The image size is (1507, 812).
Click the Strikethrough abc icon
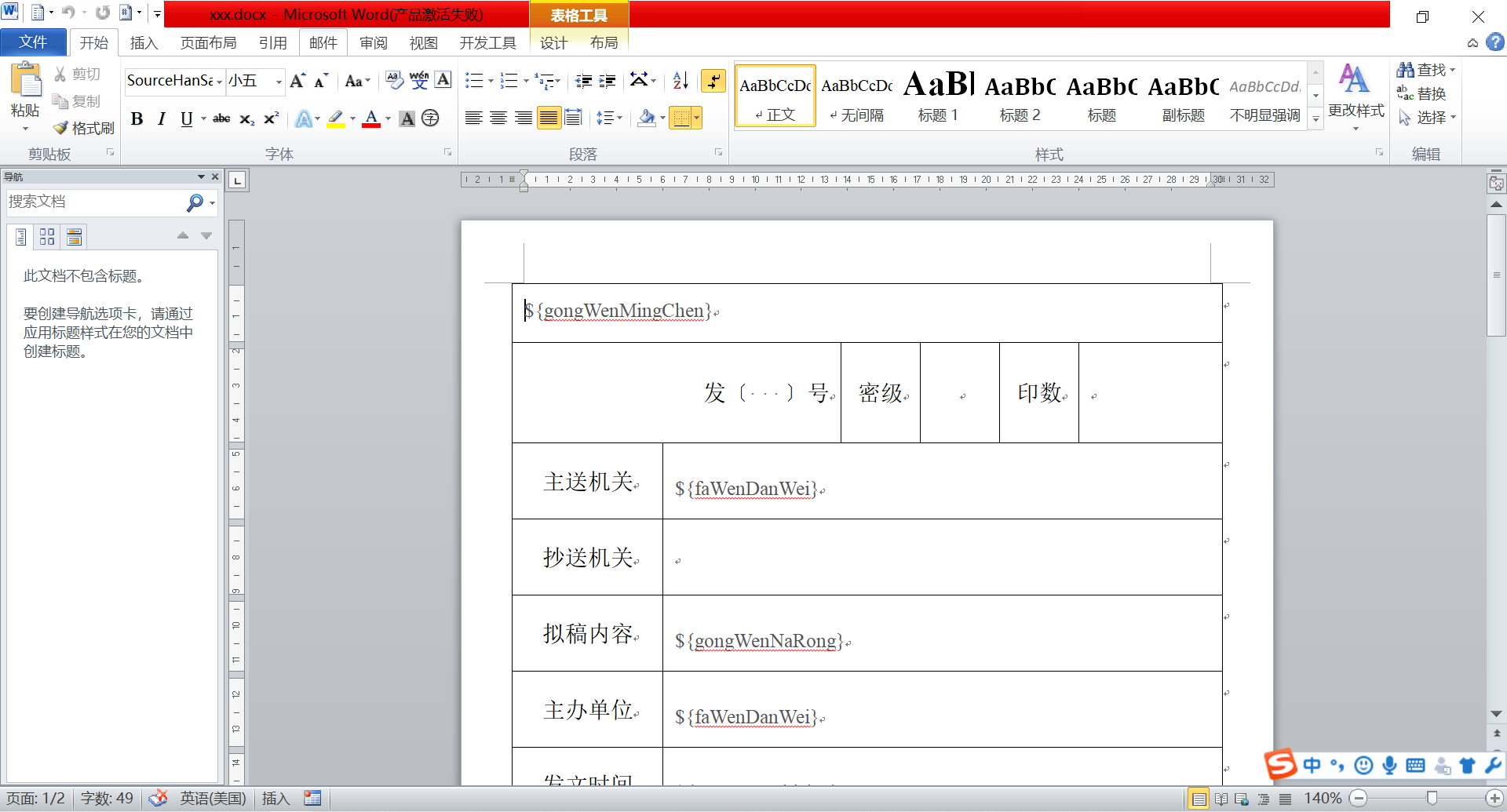[x=221, y=118]
